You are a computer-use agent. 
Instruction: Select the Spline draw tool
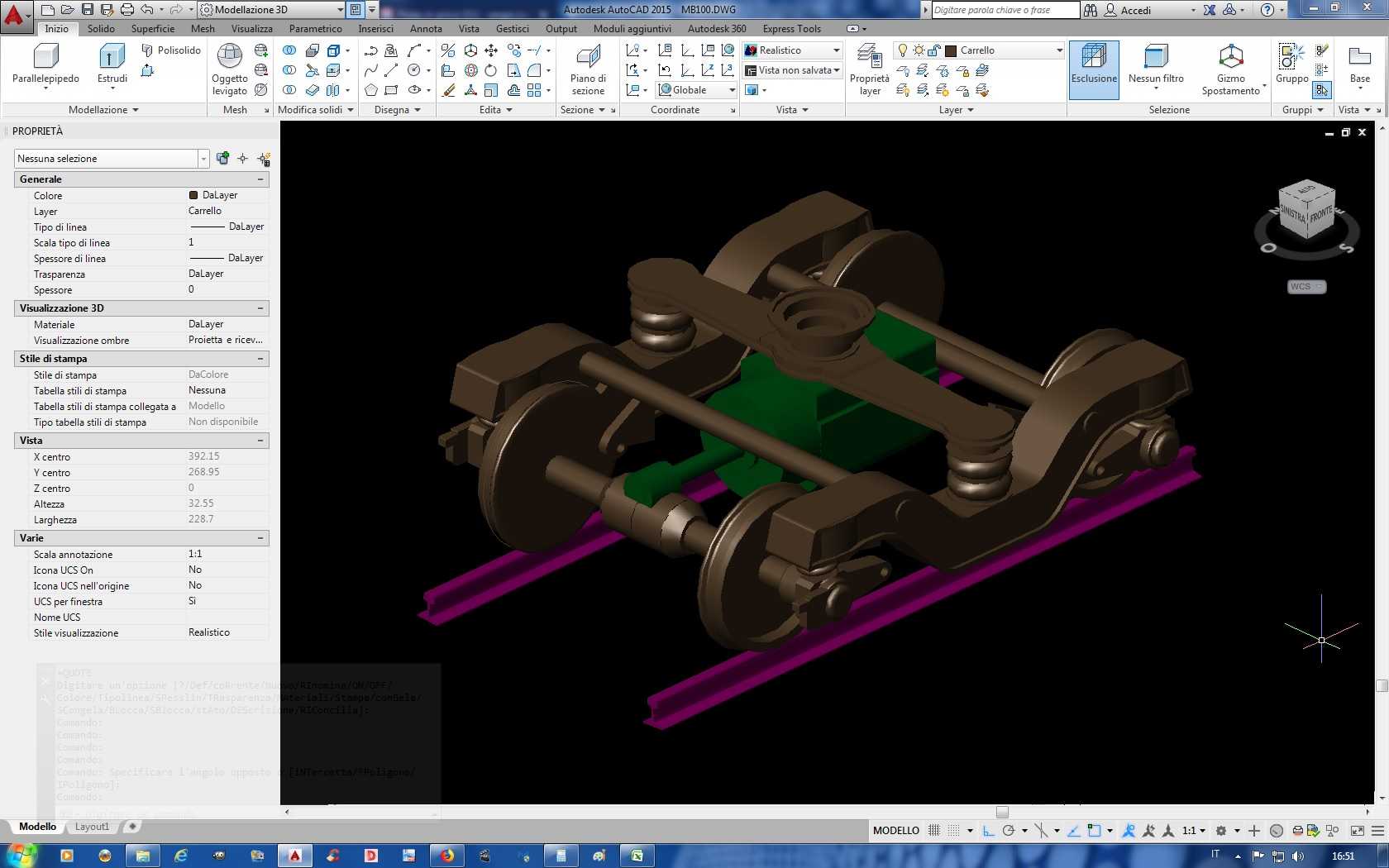[x=371, y=70]
